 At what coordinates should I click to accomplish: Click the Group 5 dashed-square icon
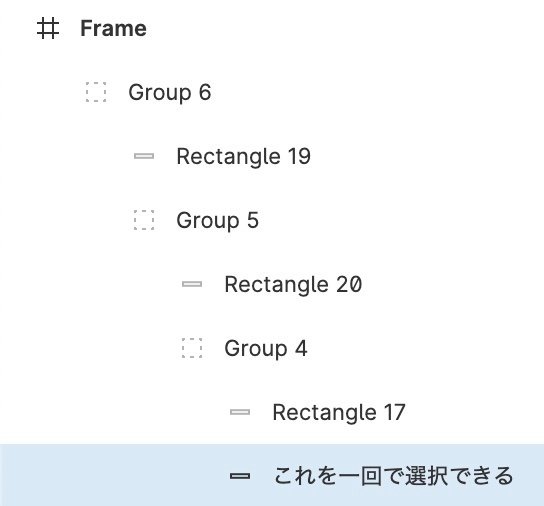click(x=144, y=220)
